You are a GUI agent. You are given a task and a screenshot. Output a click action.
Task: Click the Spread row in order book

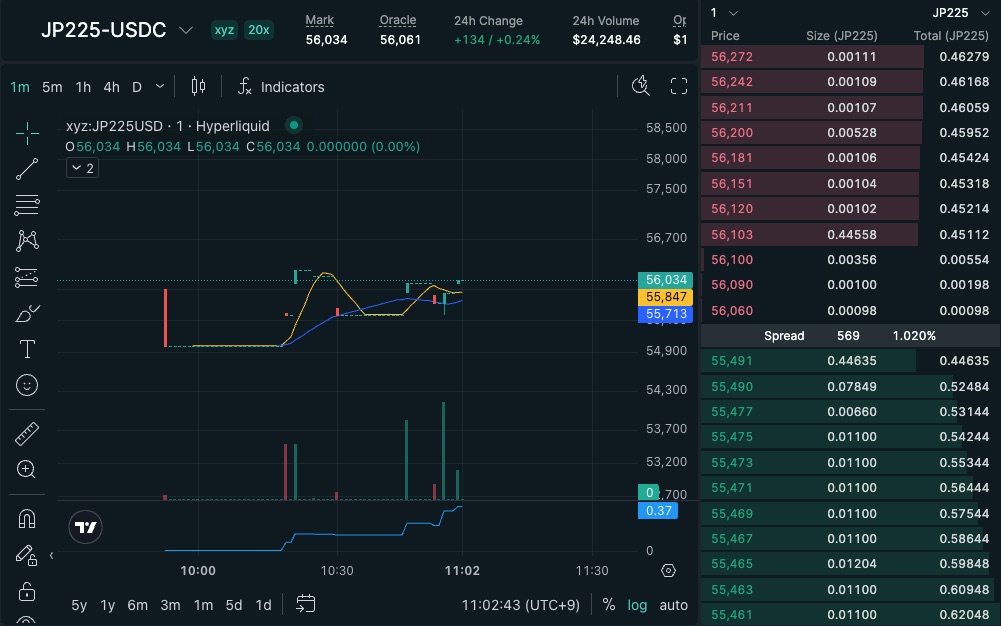(x=850, y=336)
